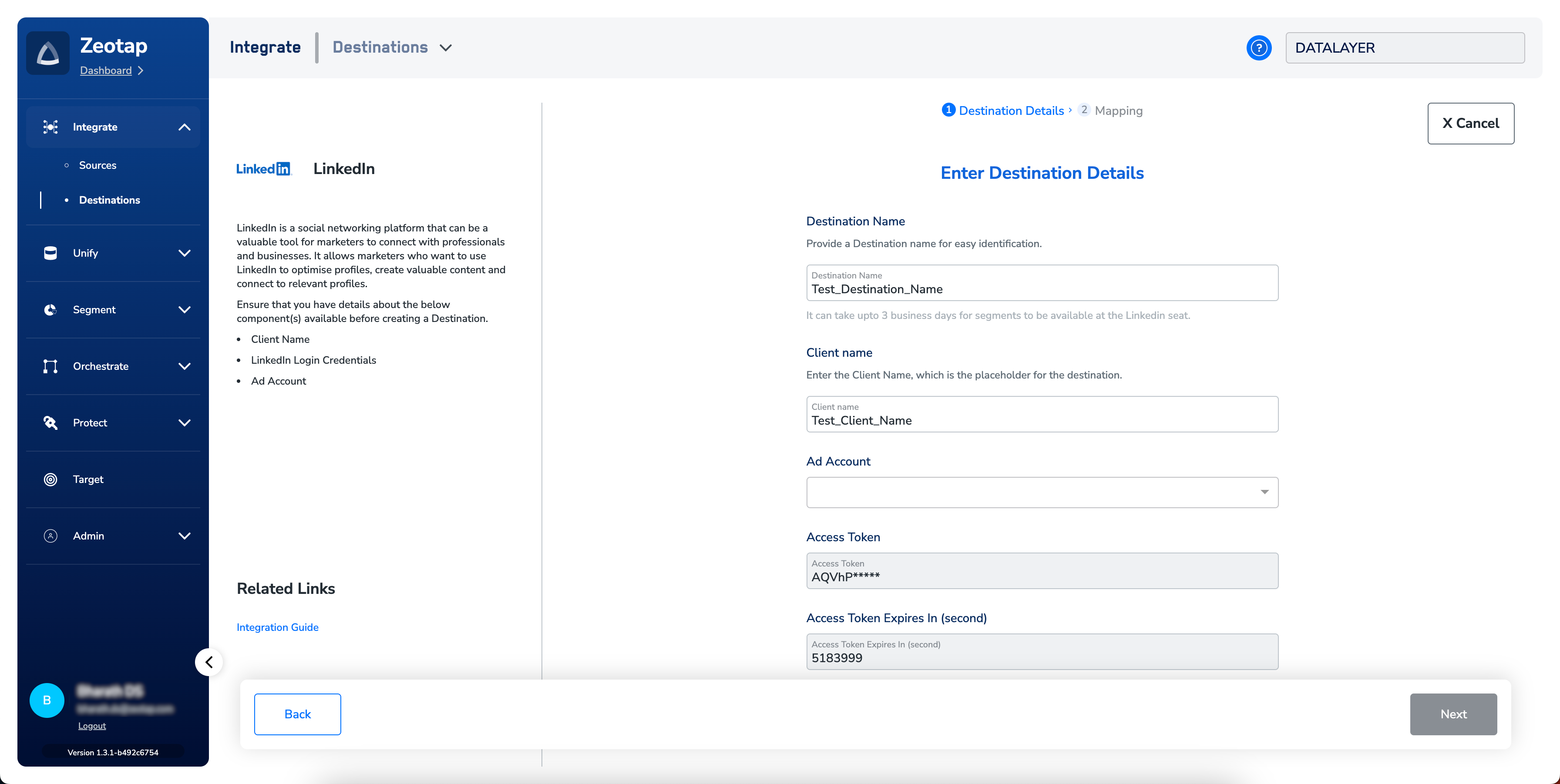Click the LinkedIn logo image
The height and width of the screenshot is (784, 1560).
pos(263,169)
